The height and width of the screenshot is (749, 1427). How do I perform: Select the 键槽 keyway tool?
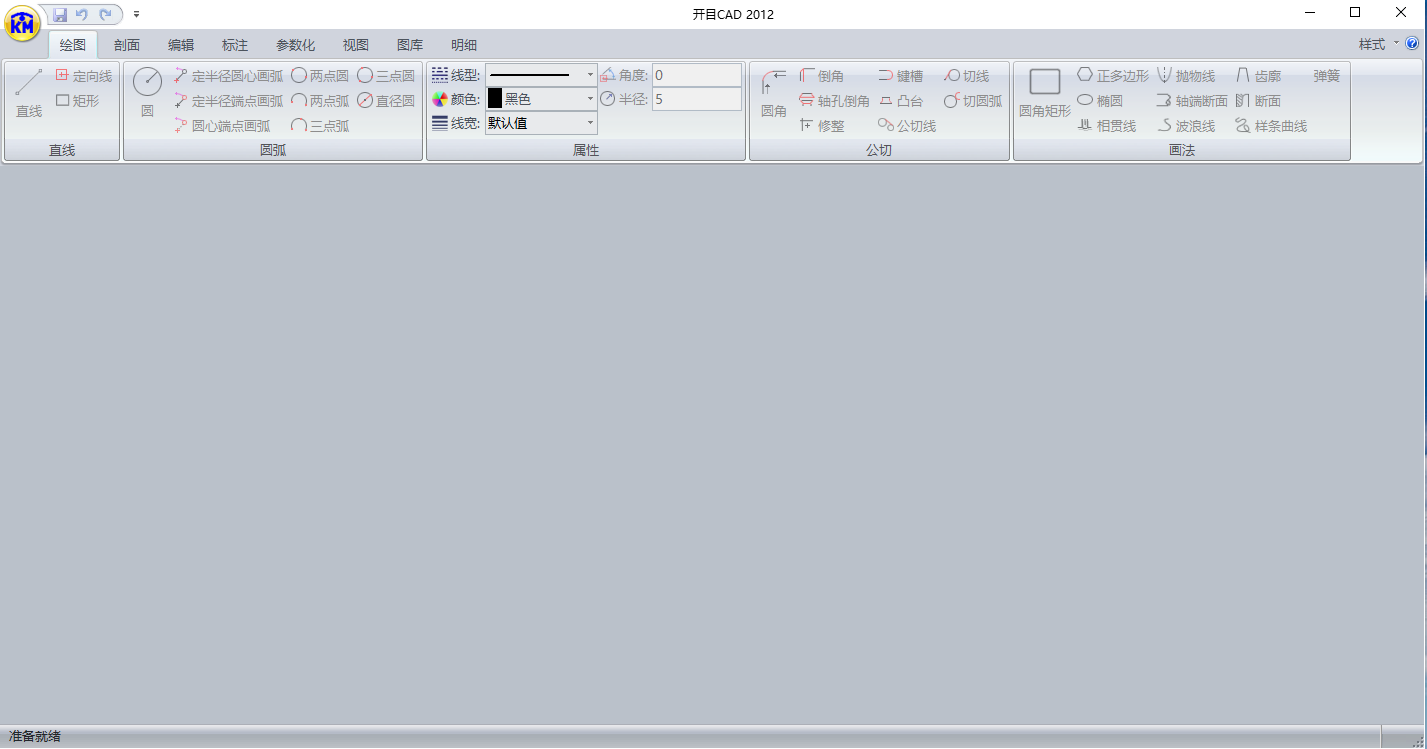tap(900, 76)
